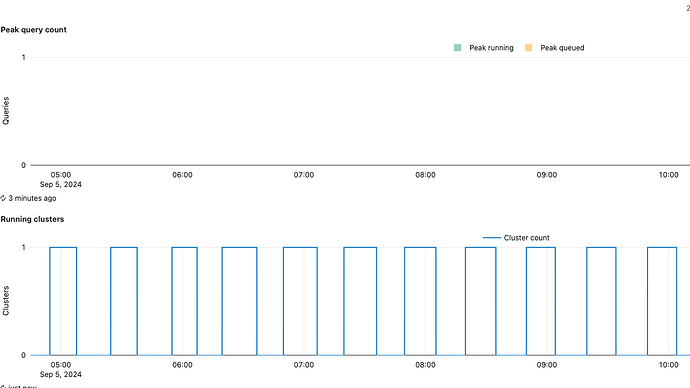Click the Cluster count legend entry
The image size is (690, 388).
coord(516,238)
